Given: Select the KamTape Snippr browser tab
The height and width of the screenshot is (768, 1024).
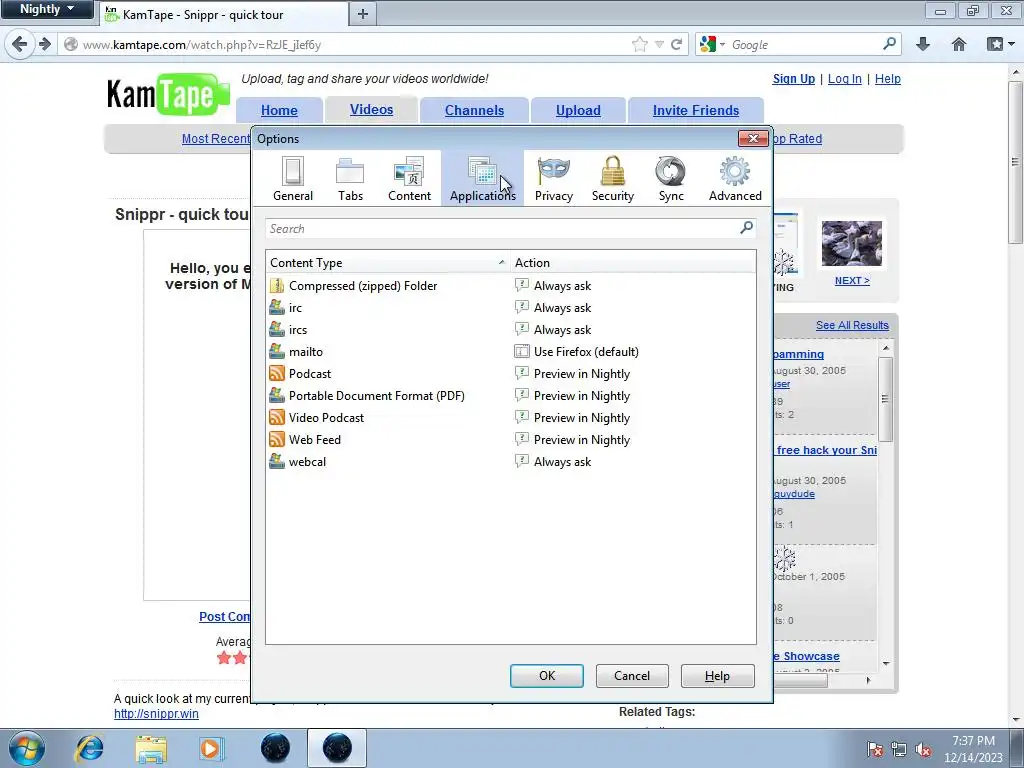Looking at the screenshot, I should [x=224, y=14].
